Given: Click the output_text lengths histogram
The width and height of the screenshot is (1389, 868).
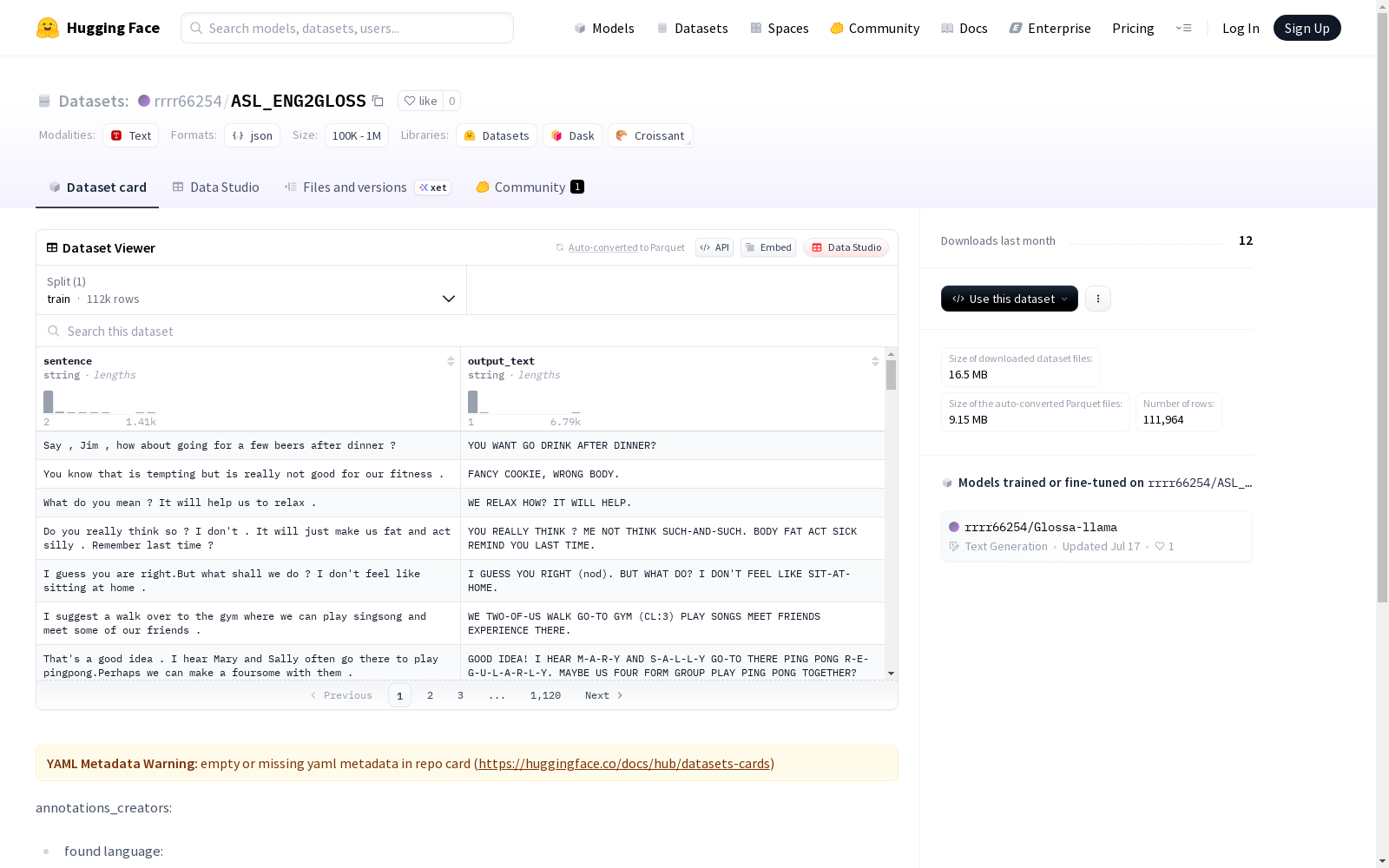Looking at the screenshot, I should (x=524, y=402).
